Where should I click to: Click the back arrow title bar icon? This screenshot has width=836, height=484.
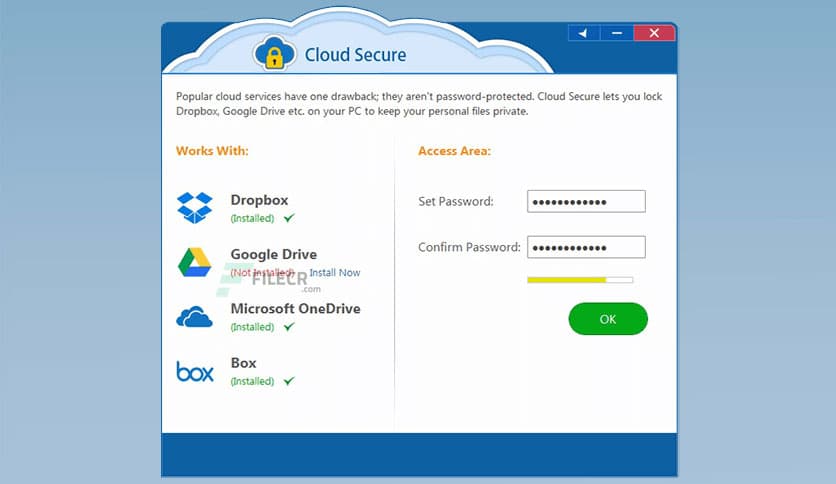tap(583, 33)
